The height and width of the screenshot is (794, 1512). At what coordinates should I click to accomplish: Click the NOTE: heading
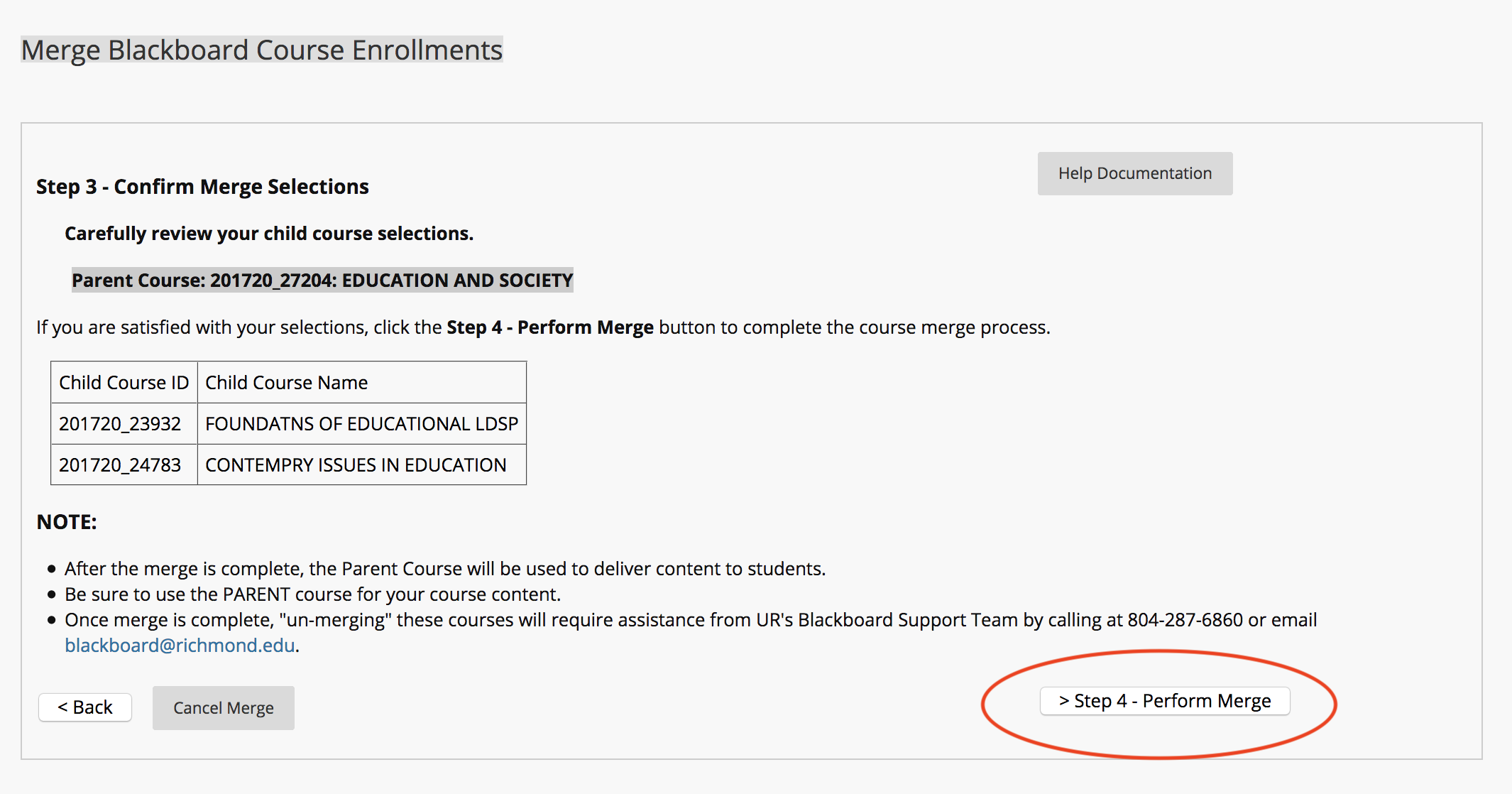click(x=67, y=522)
